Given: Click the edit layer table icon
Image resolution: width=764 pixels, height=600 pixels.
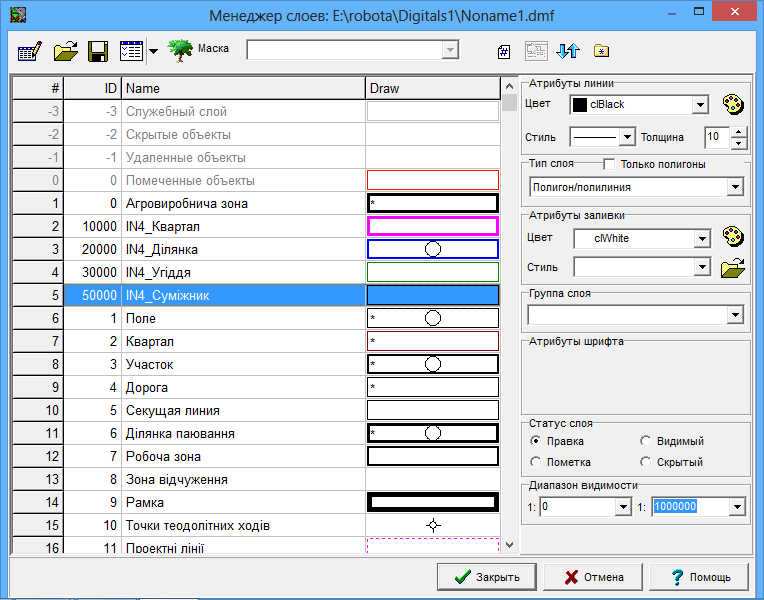Looking at the screenshot, I should pos(30,51).
